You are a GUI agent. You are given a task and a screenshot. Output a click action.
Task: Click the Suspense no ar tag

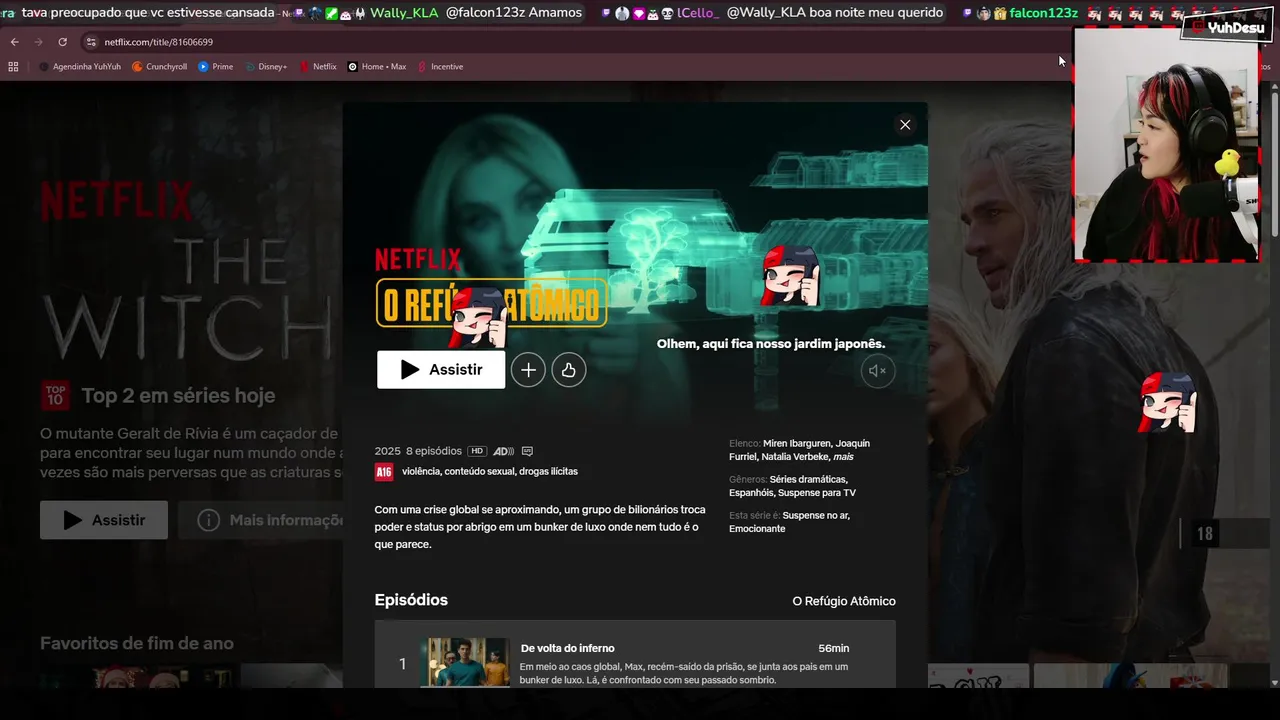tap(816, 515)
